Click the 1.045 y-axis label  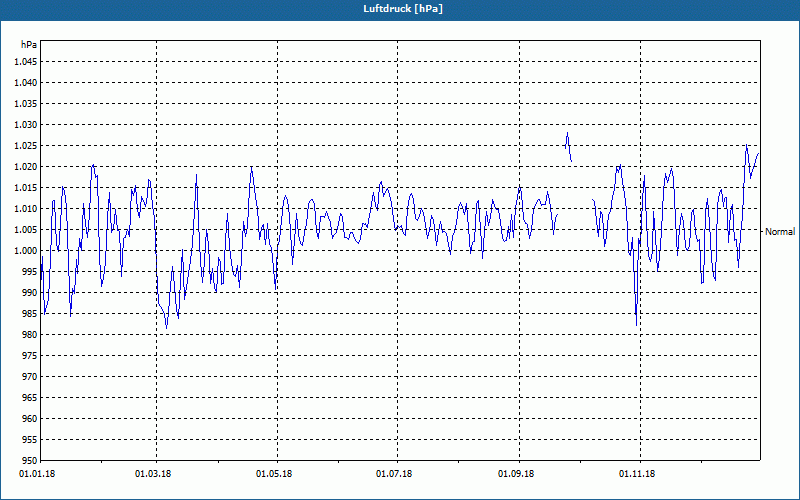26,62
